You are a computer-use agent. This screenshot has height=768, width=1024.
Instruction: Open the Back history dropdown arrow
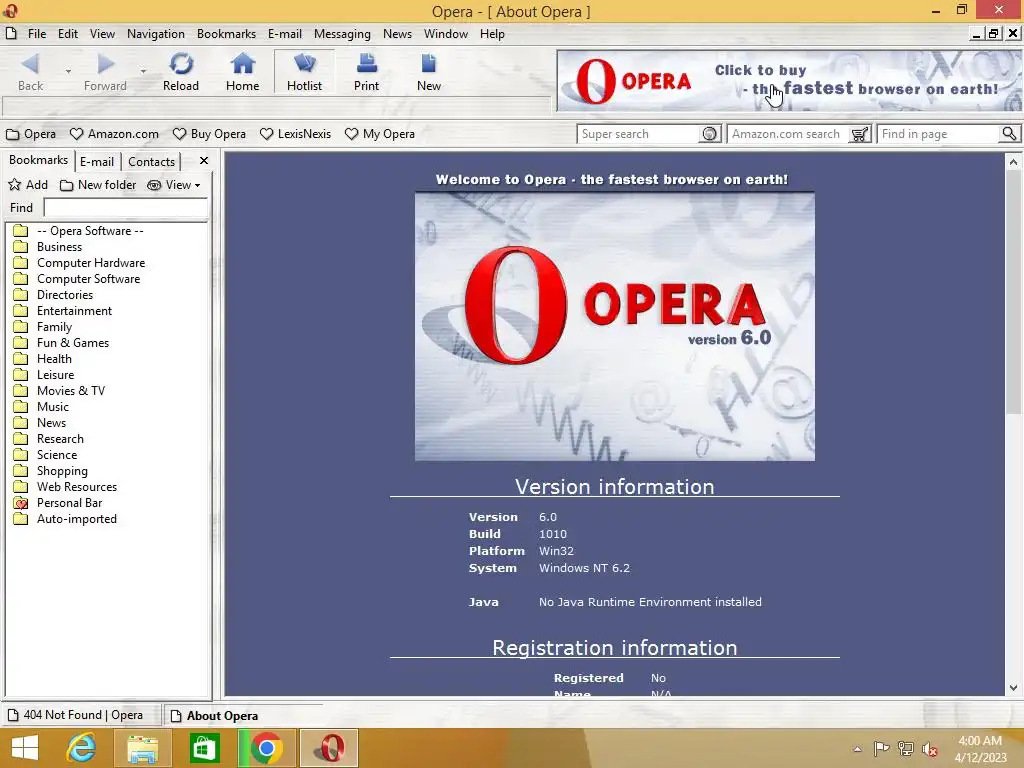(x=68, y=71)
